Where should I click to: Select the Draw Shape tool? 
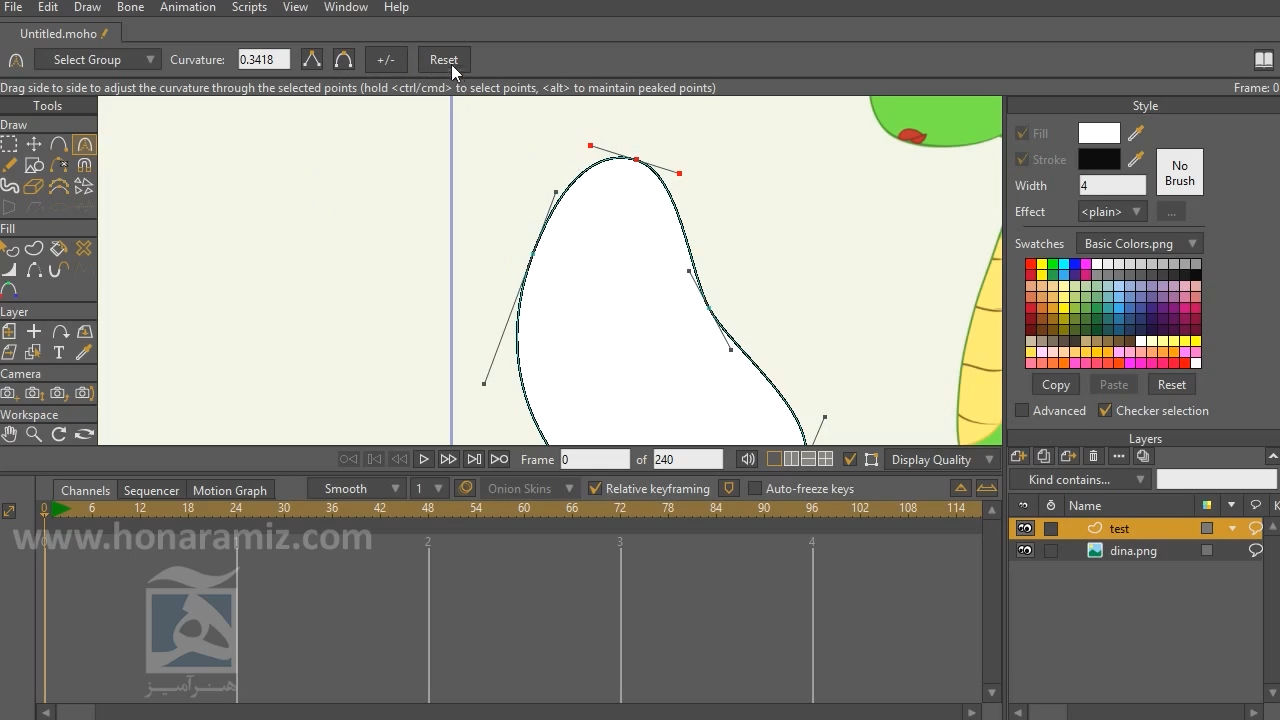[34, 165]
